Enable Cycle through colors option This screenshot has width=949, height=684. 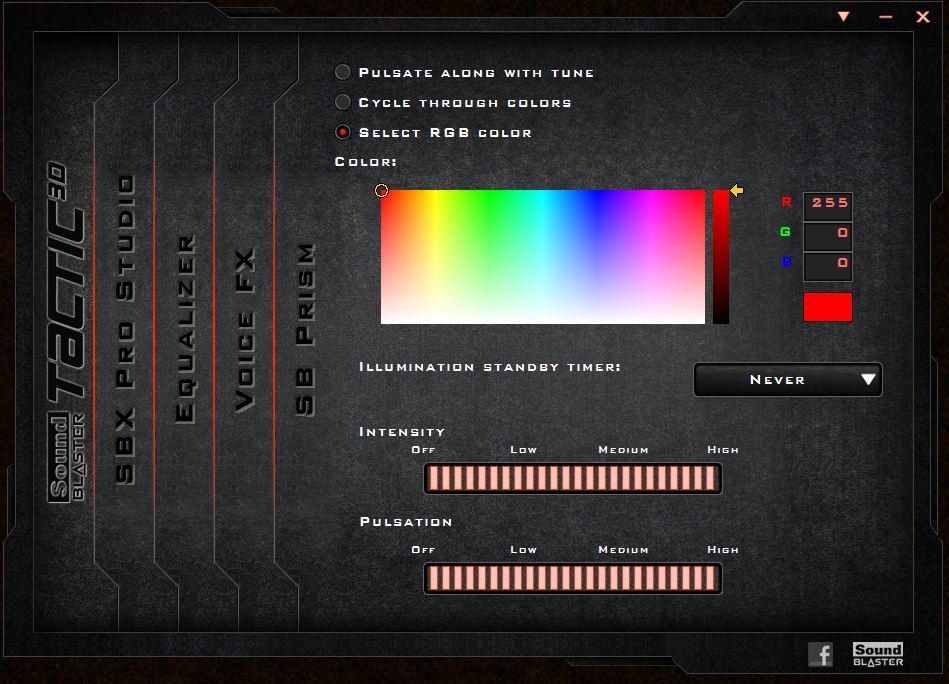pyautogui.click(x=343, y=102)
